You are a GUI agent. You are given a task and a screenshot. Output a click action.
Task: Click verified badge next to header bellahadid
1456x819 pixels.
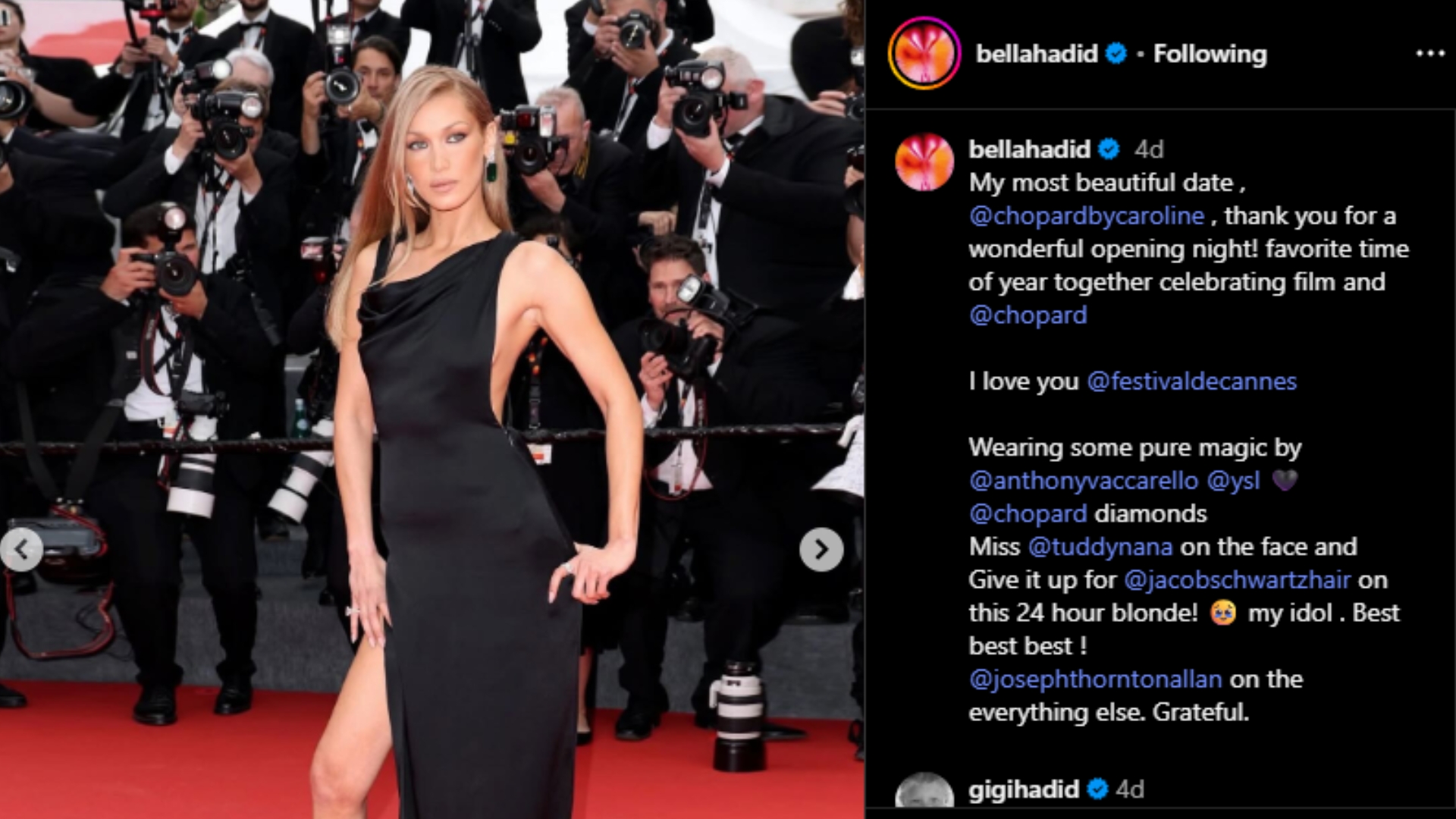coord(1116,54)
